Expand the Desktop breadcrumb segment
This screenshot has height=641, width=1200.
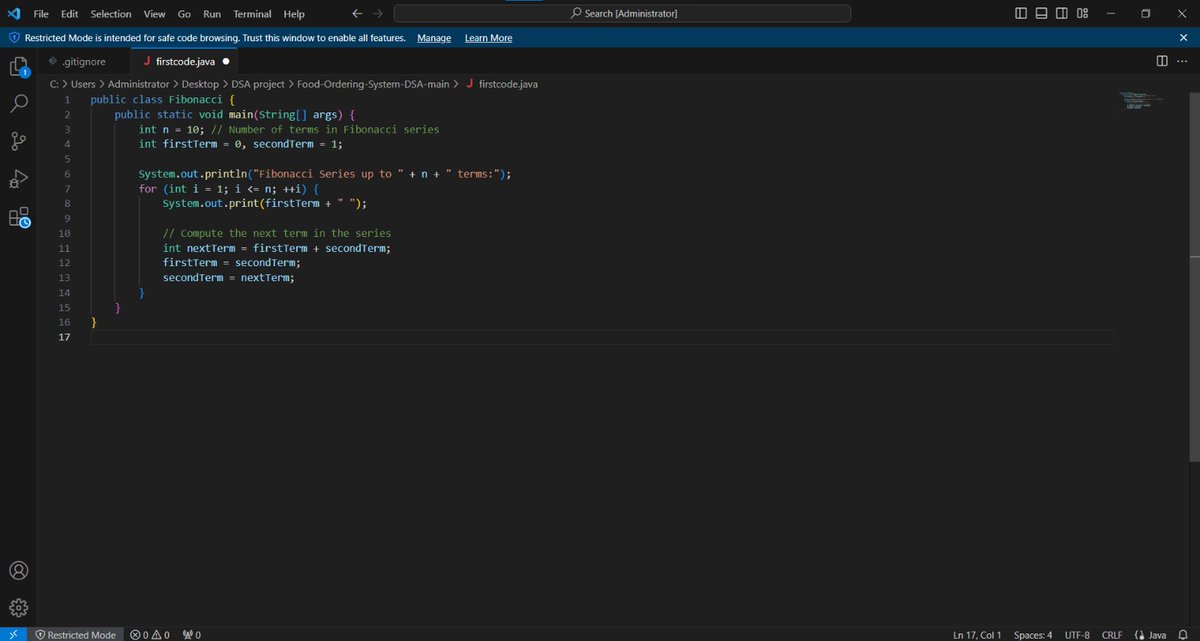click(200, 84)
